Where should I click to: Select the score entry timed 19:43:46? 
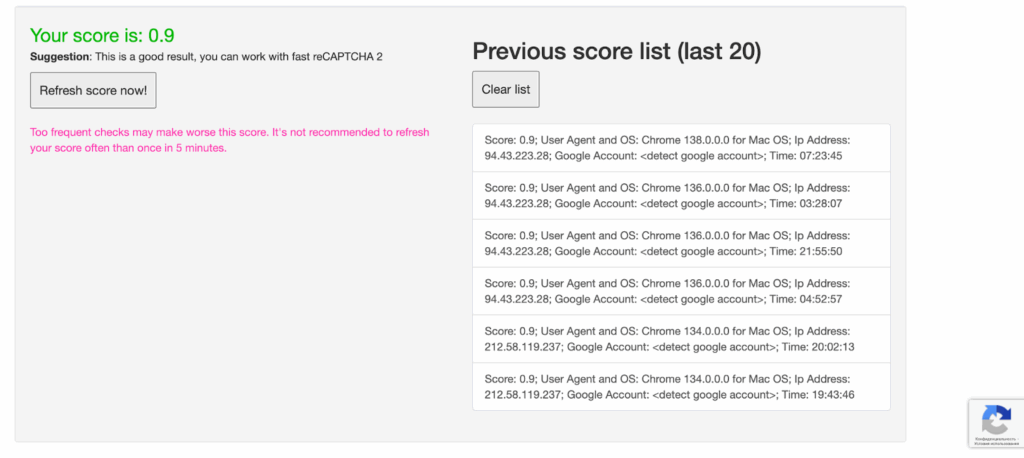pyautogui.click(x=680, y=387)
